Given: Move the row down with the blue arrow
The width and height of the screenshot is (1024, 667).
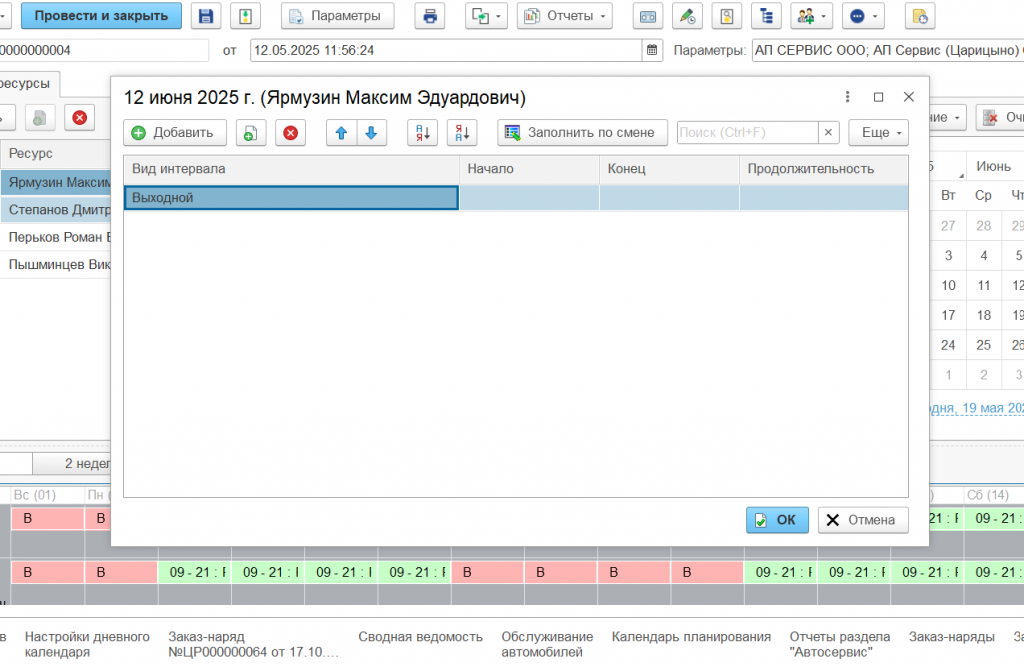Looking at the screenshot, I should coord(370,133).
